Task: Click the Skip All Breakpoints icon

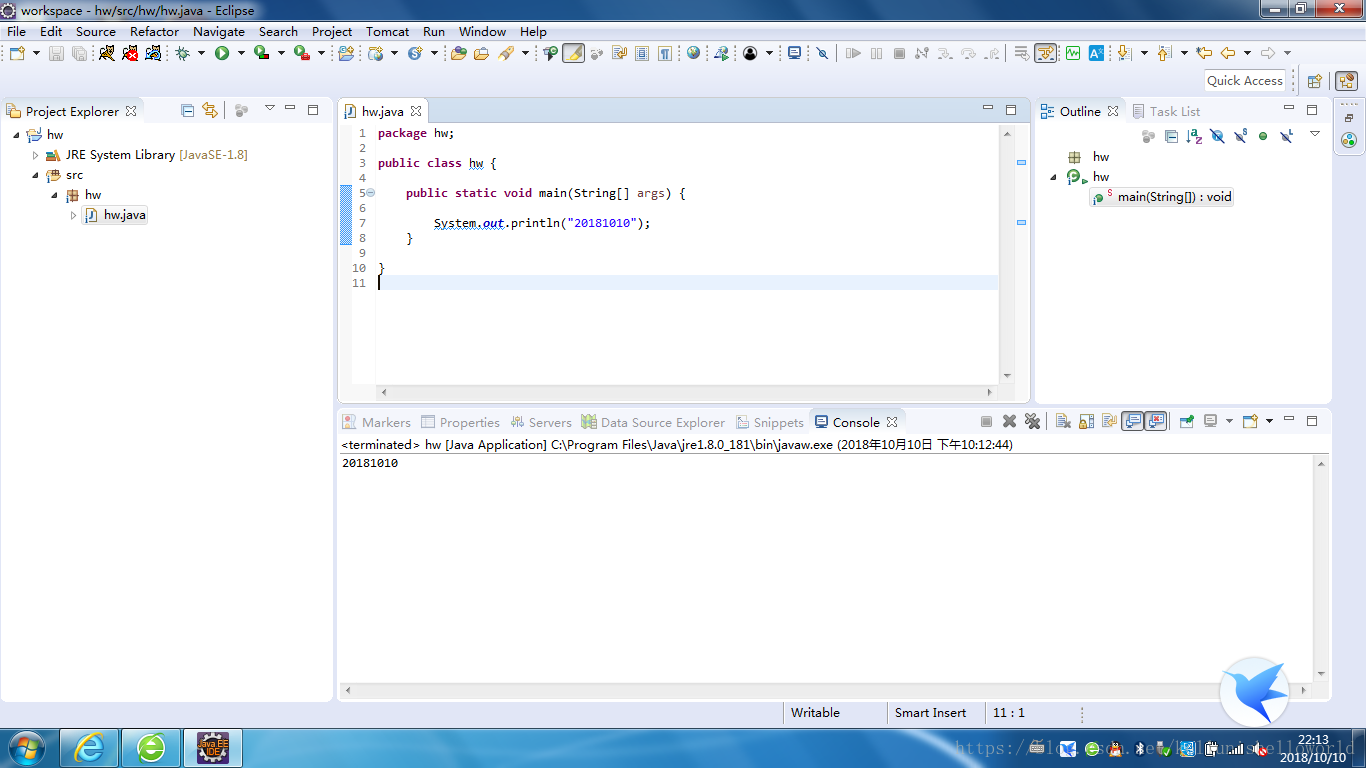Action: pyautogui.click(x=822, y=53)
